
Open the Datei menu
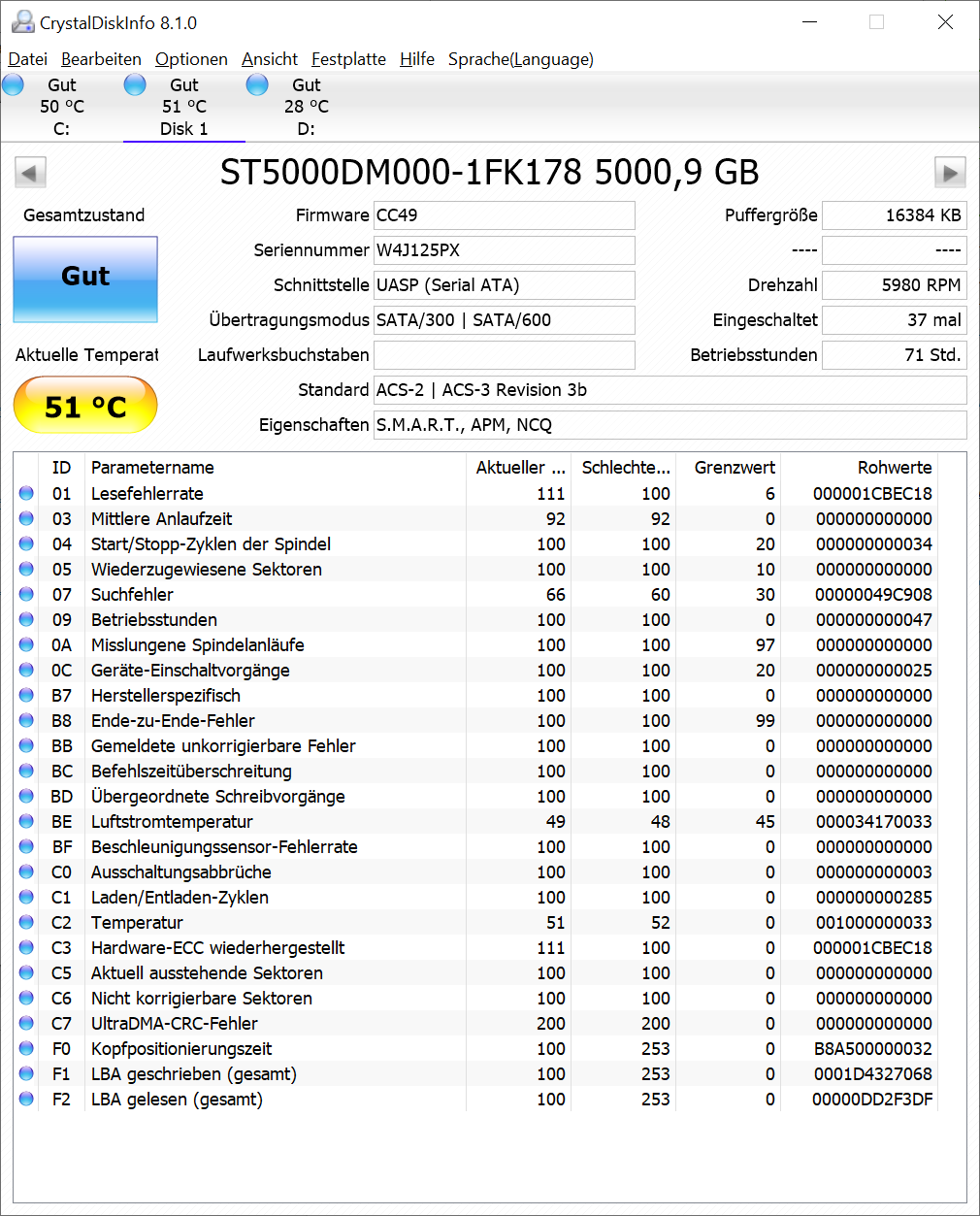click(x=28, y=59)
